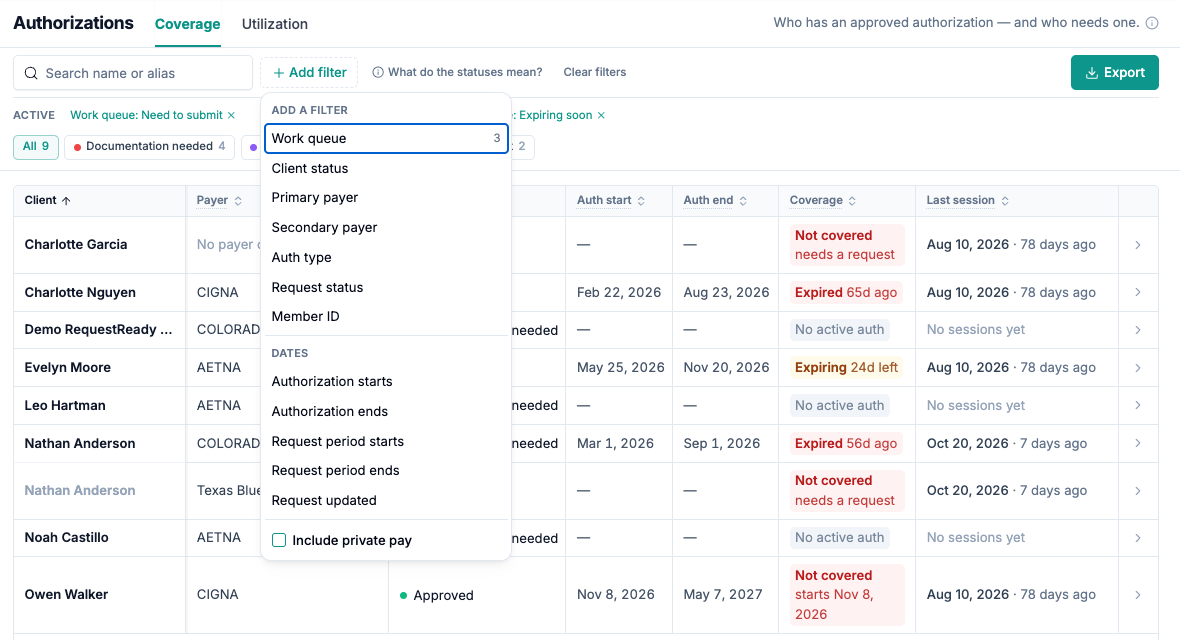
Task: Sort by Last session column arrows
Action: coord(1005,200)
